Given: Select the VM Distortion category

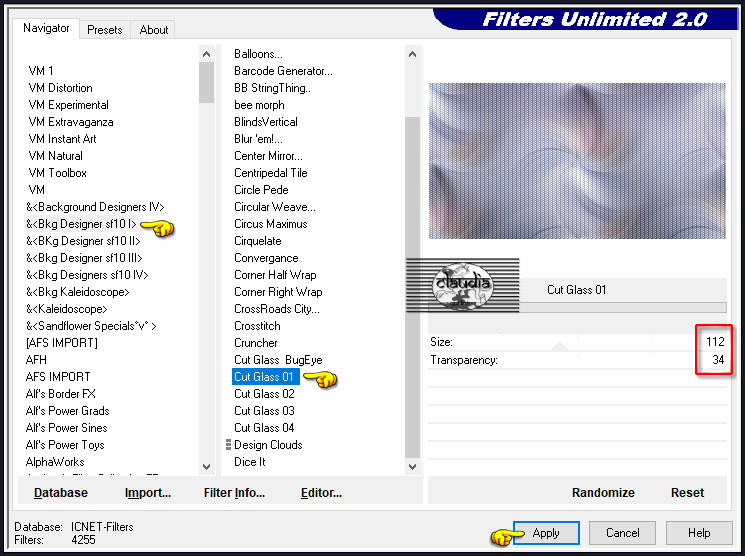Looking at the screenshot, I should click(60, 88).
